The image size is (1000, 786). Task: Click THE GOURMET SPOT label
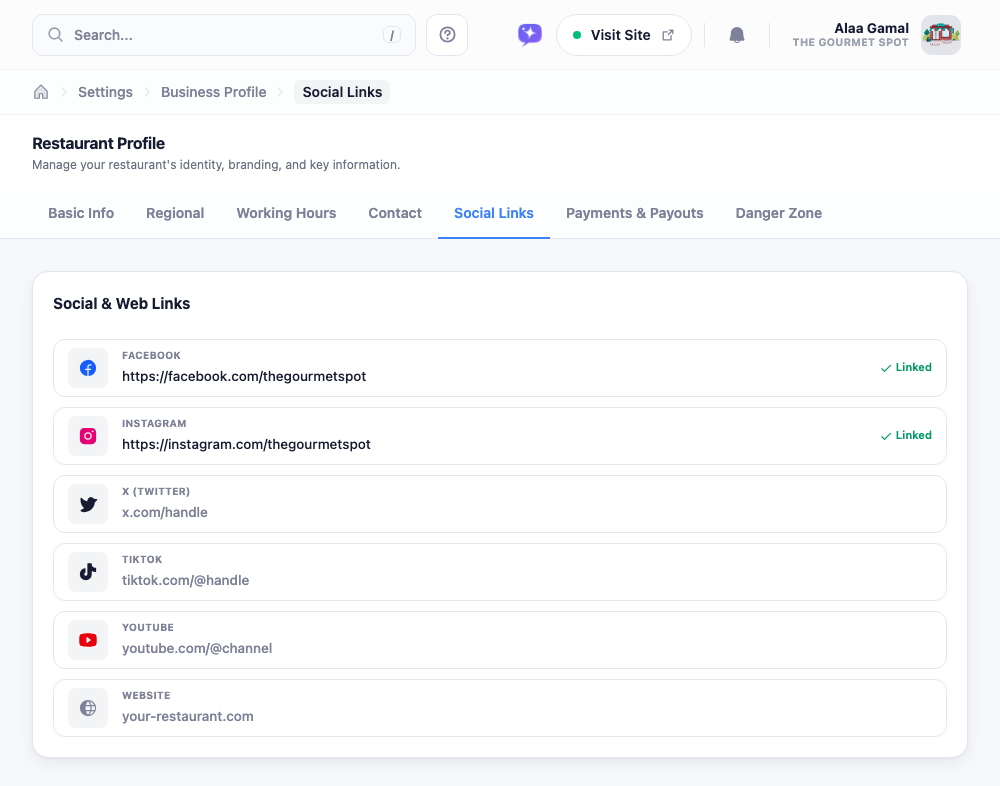[850, 42]
